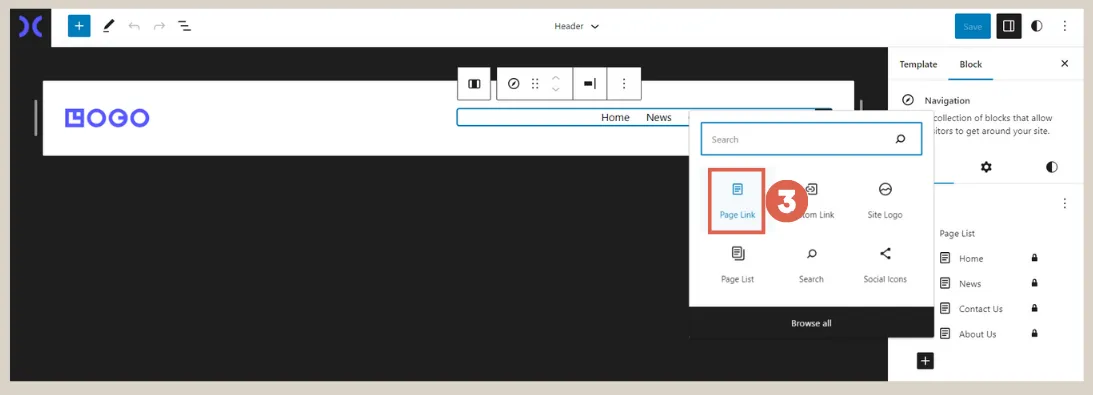This screenshot has width=1093, height=395.
Task: Toggle the Styles half-circle icon
Action: [1037, 26]
